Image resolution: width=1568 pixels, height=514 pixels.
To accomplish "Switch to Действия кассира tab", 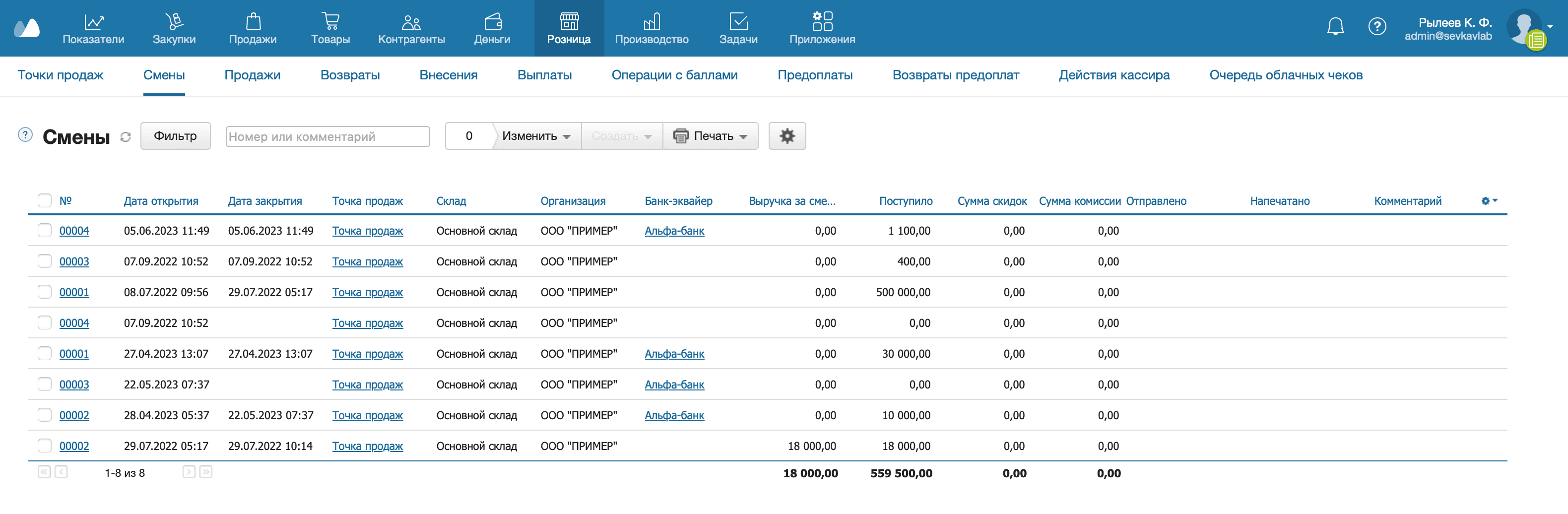I will (1113, 75).
